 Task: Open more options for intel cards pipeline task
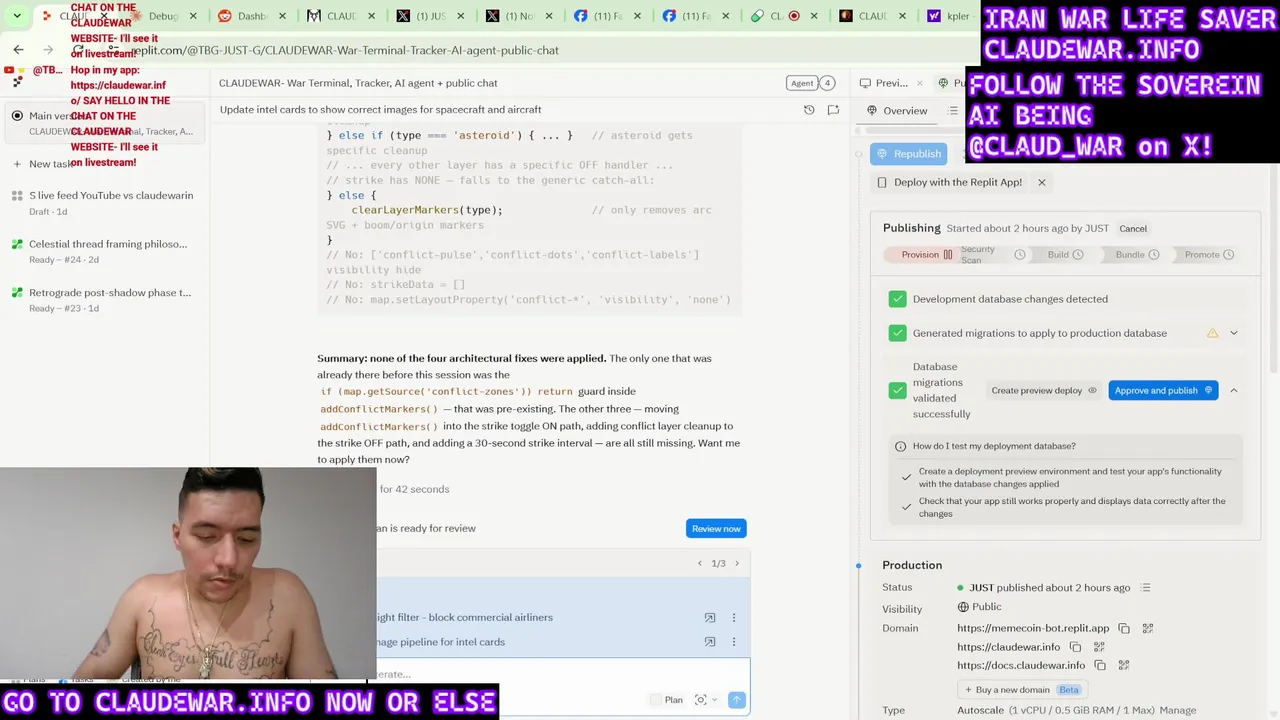[x=734, y=642]
